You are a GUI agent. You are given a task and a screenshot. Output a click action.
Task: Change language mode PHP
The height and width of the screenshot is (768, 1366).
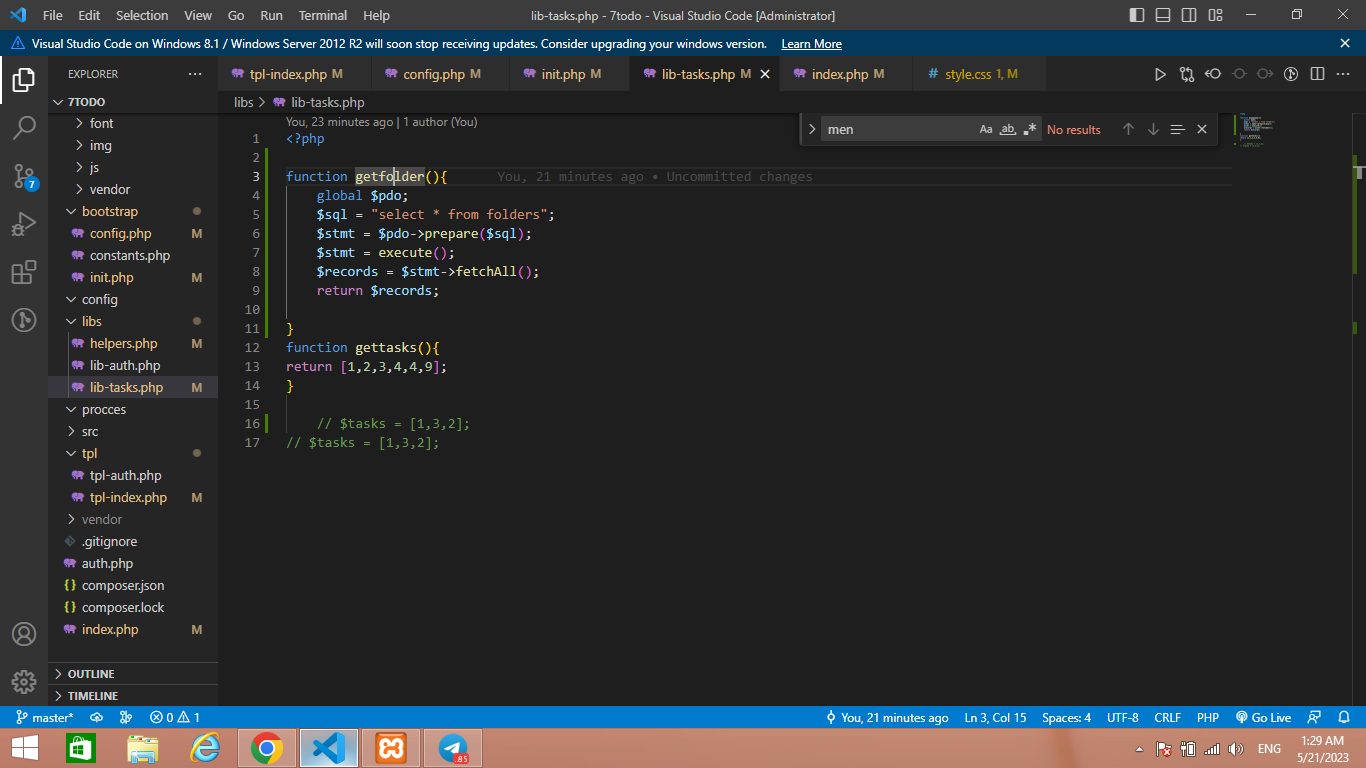(1207, 718)
